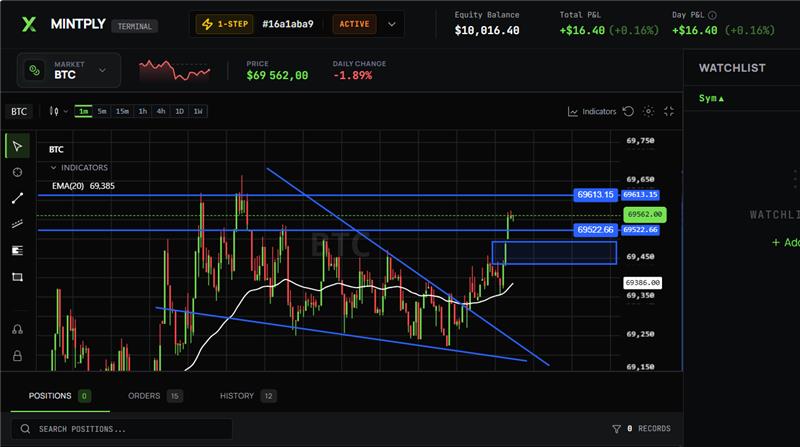Select the blue rectangle zone on chart
Screen dimensions: 800x447
click(555, 253)
